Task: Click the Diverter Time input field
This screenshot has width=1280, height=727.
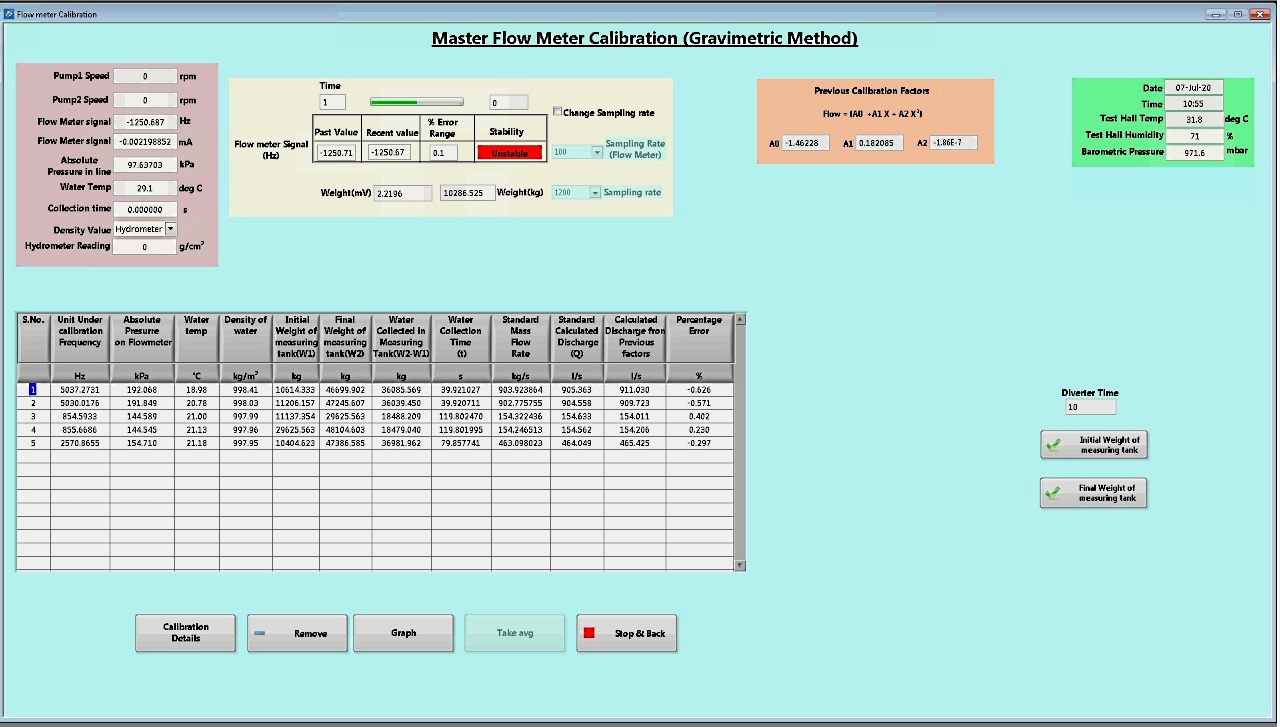Action: 1089,406
